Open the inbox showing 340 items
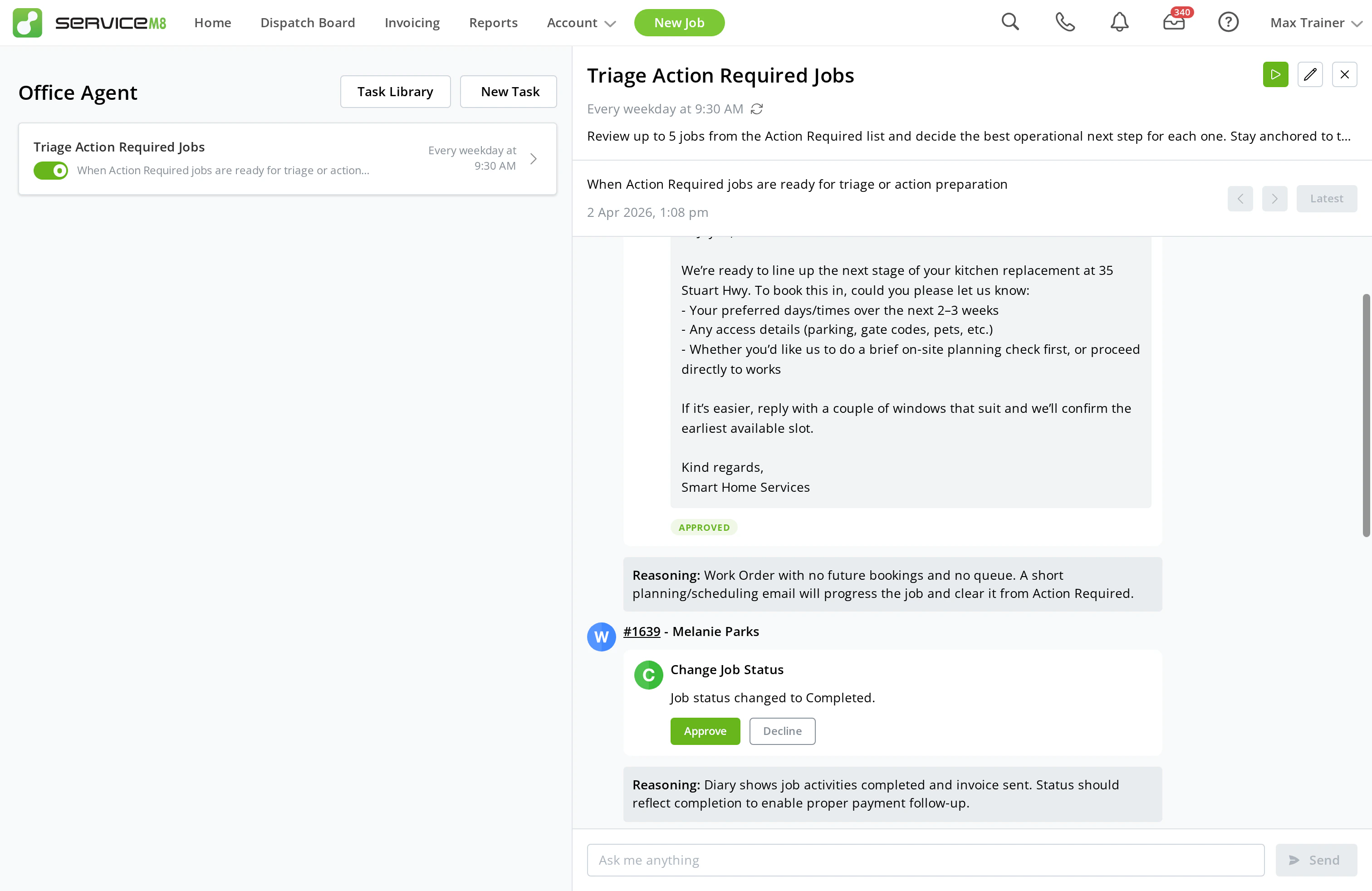This screenshot has width=1372, height=891. click(x=1174, y=23)
